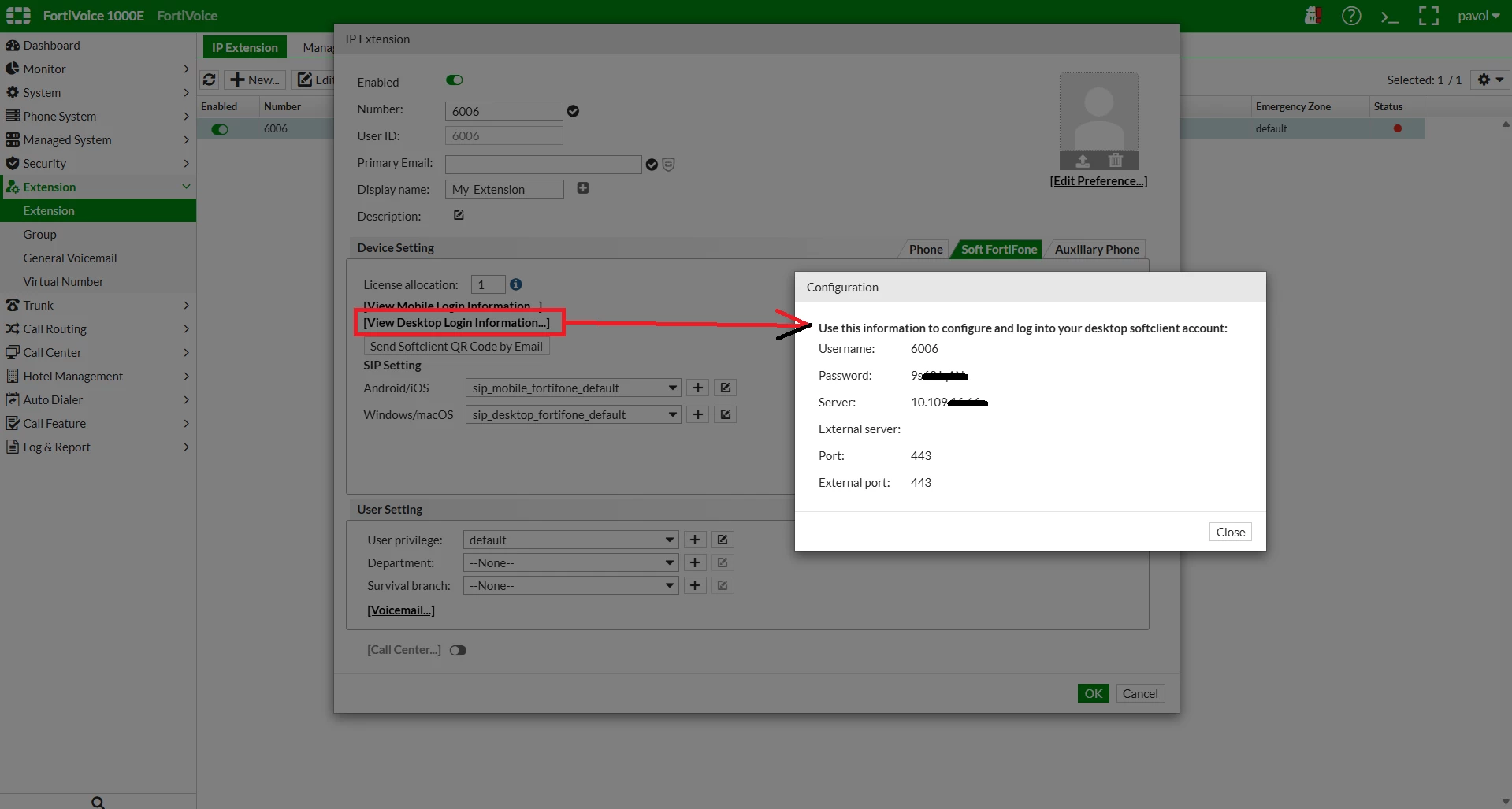The height and width of the screenshot is (809, 1512).
Task: Expand the Call Routing sidebar menu
Action: (98, 328)
